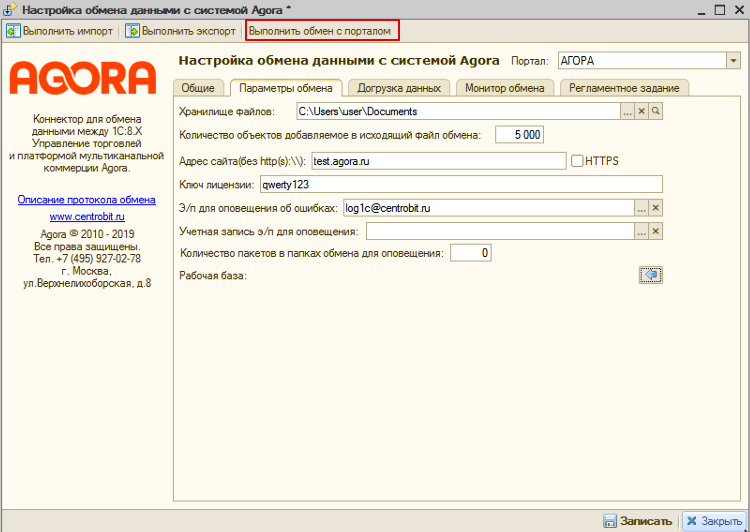This screenshot has width=750, height=532.
Task: Click the Выполнить импорт toolbar icon
Action: click(x=14, y=31)
